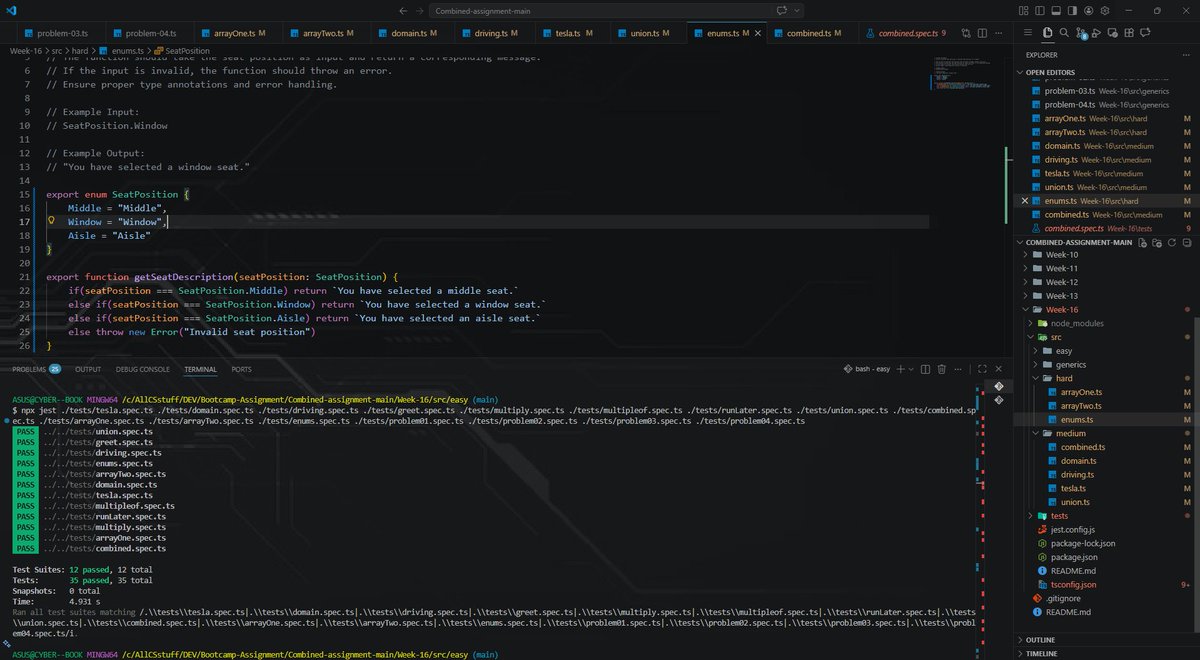Split the terminal

pos(925,369)
